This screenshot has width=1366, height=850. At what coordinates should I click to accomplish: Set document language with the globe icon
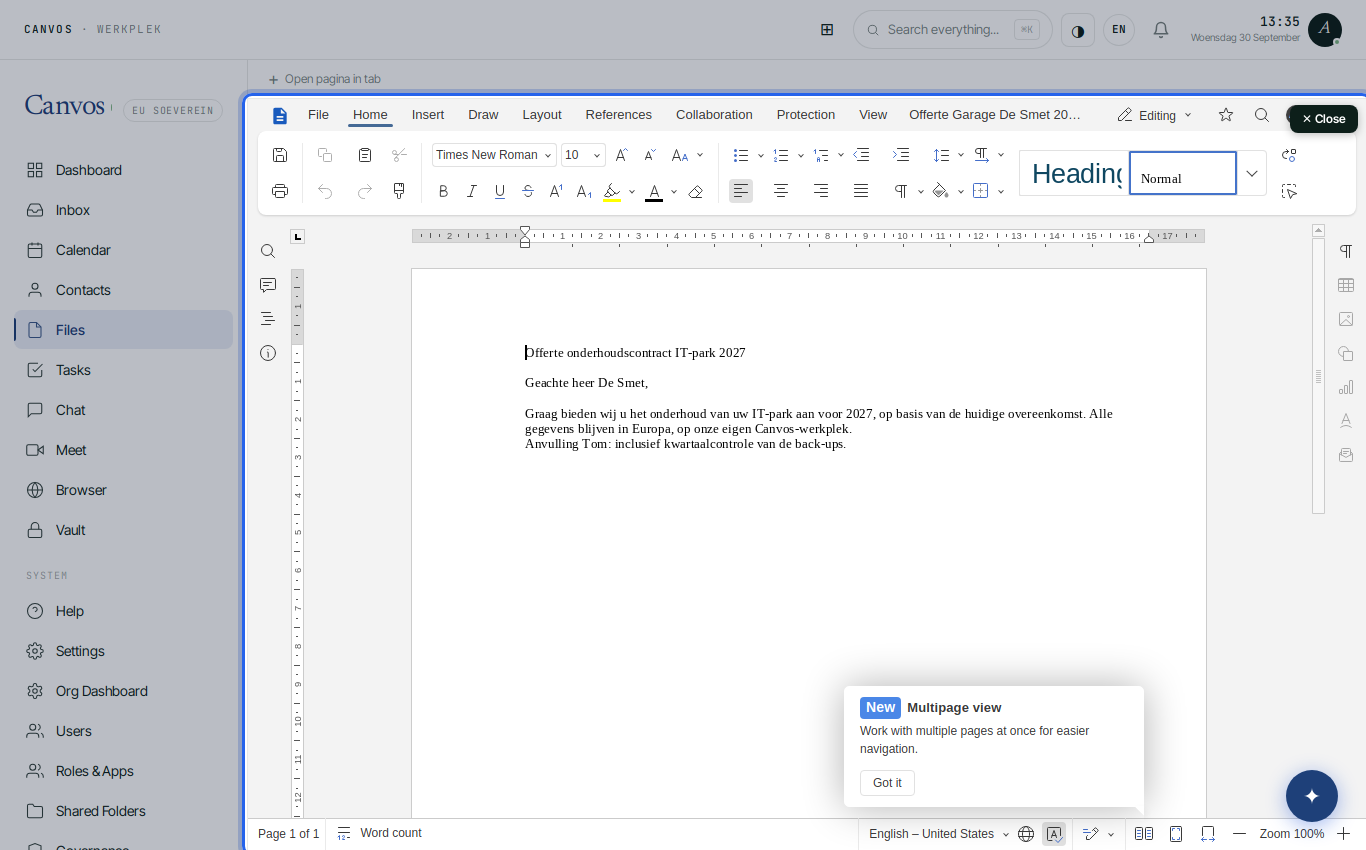(1026, 834)
